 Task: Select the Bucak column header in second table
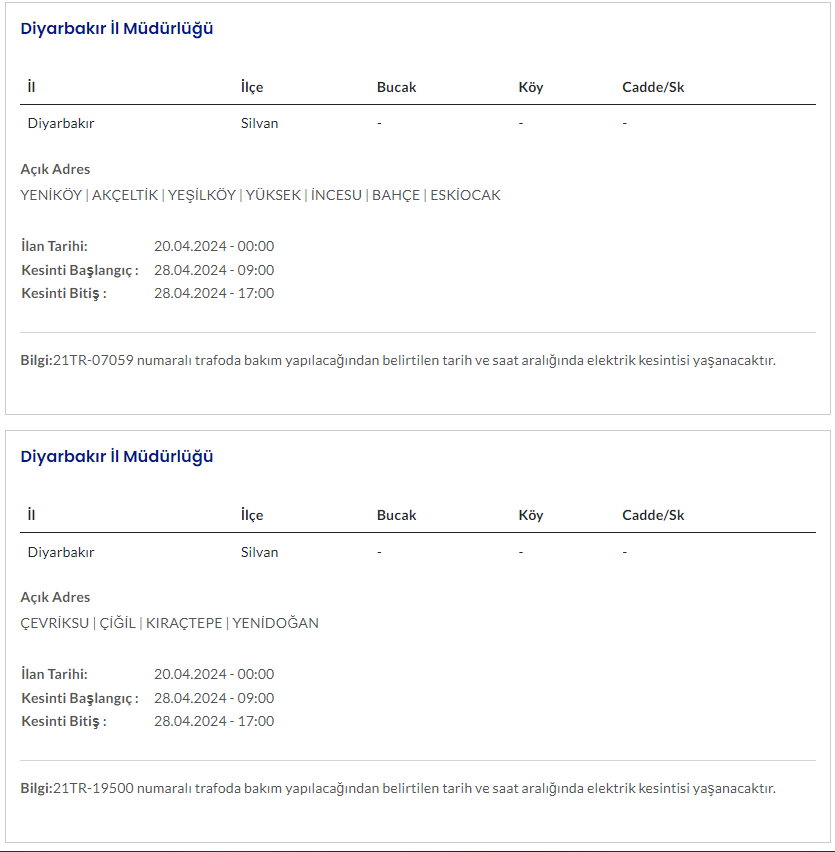click(x=396, y=515)
